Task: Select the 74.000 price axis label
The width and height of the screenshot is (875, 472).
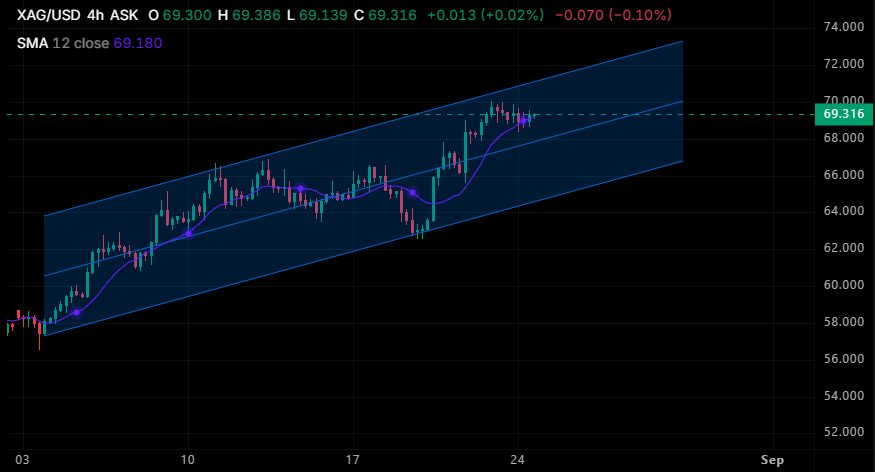Action: pos(844,27)
